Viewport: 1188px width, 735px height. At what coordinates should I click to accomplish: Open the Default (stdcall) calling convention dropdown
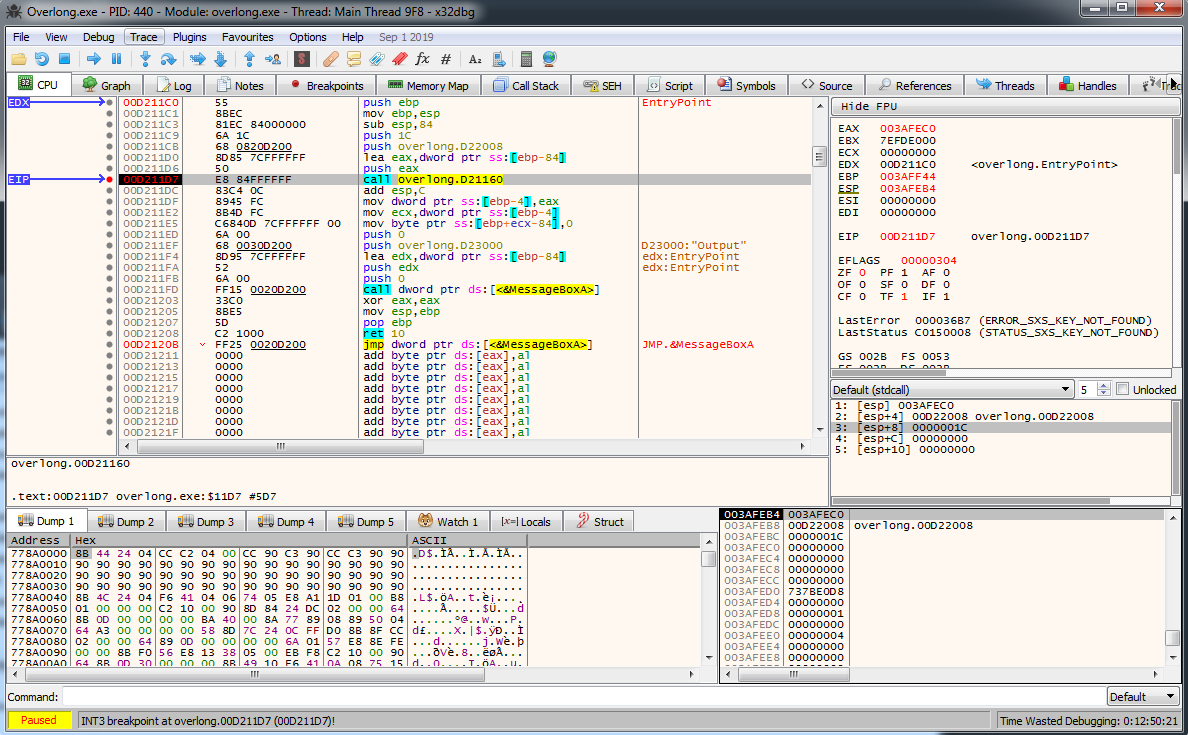click(x=952, y=389)
